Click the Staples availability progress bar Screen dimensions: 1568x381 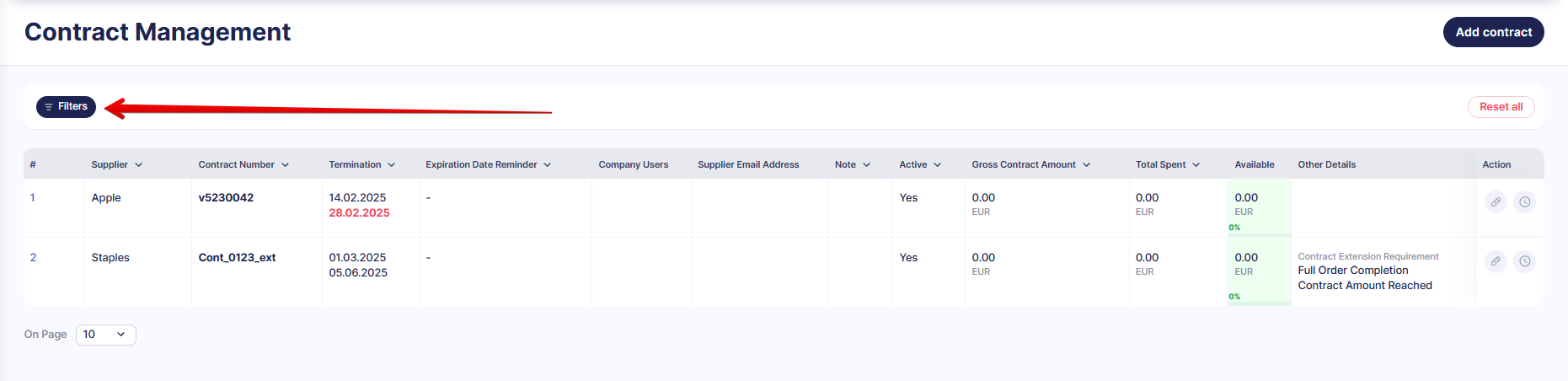(1259, 303)
